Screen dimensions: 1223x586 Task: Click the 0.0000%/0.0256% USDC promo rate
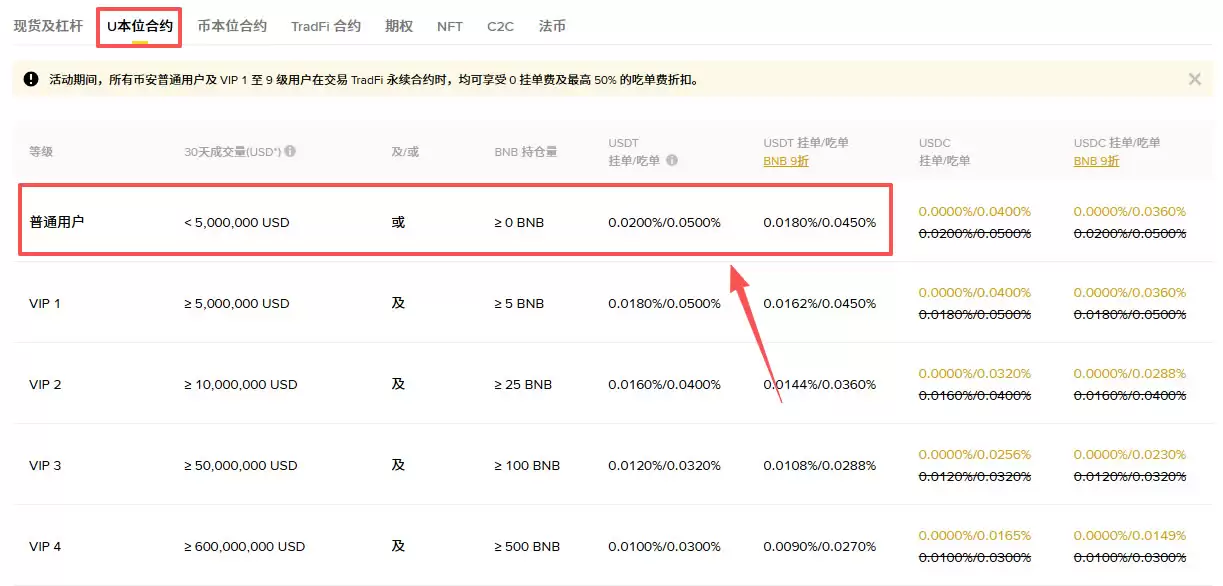click(x=975, y=454)
